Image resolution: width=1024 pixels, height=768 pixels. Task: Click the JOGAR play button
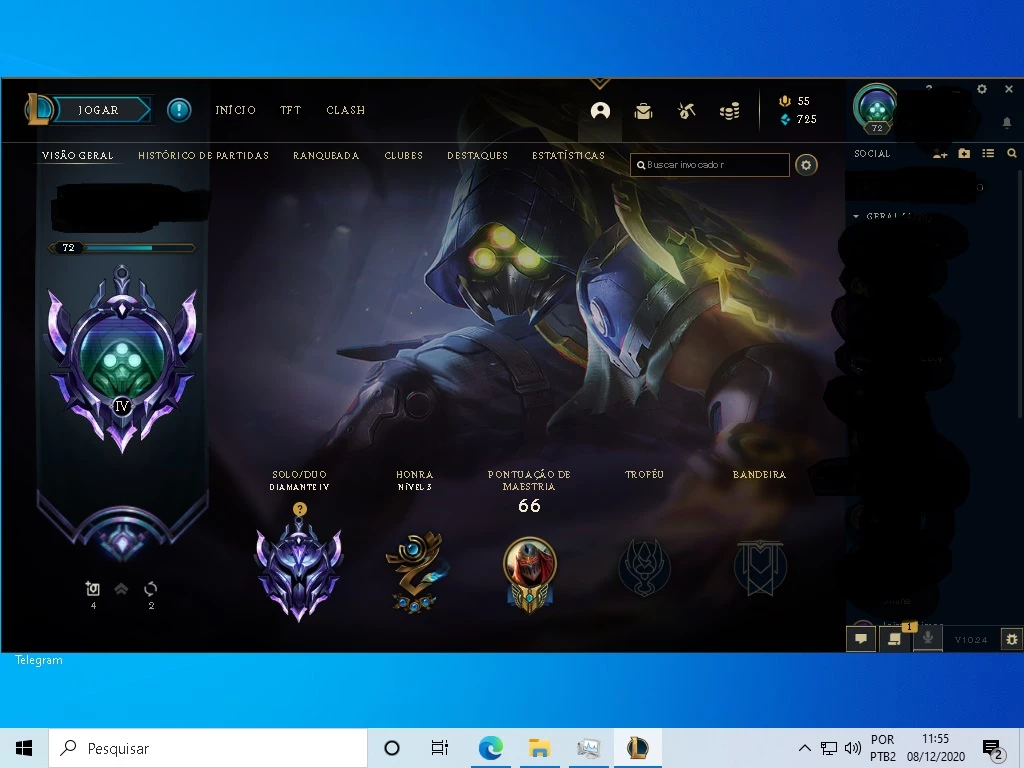(x=99, y=110)
